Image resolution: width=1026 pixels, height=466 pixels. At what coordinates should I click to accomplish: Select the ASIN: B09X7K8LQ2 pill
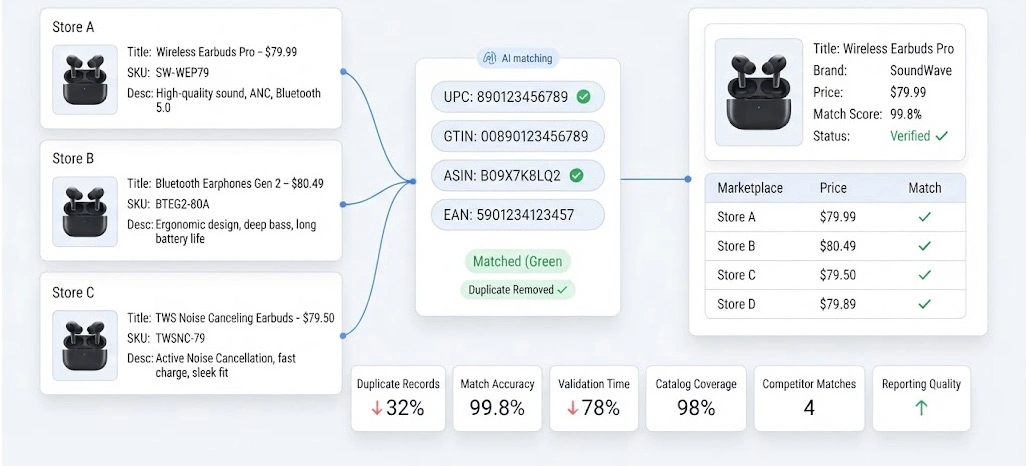[517, 175]
